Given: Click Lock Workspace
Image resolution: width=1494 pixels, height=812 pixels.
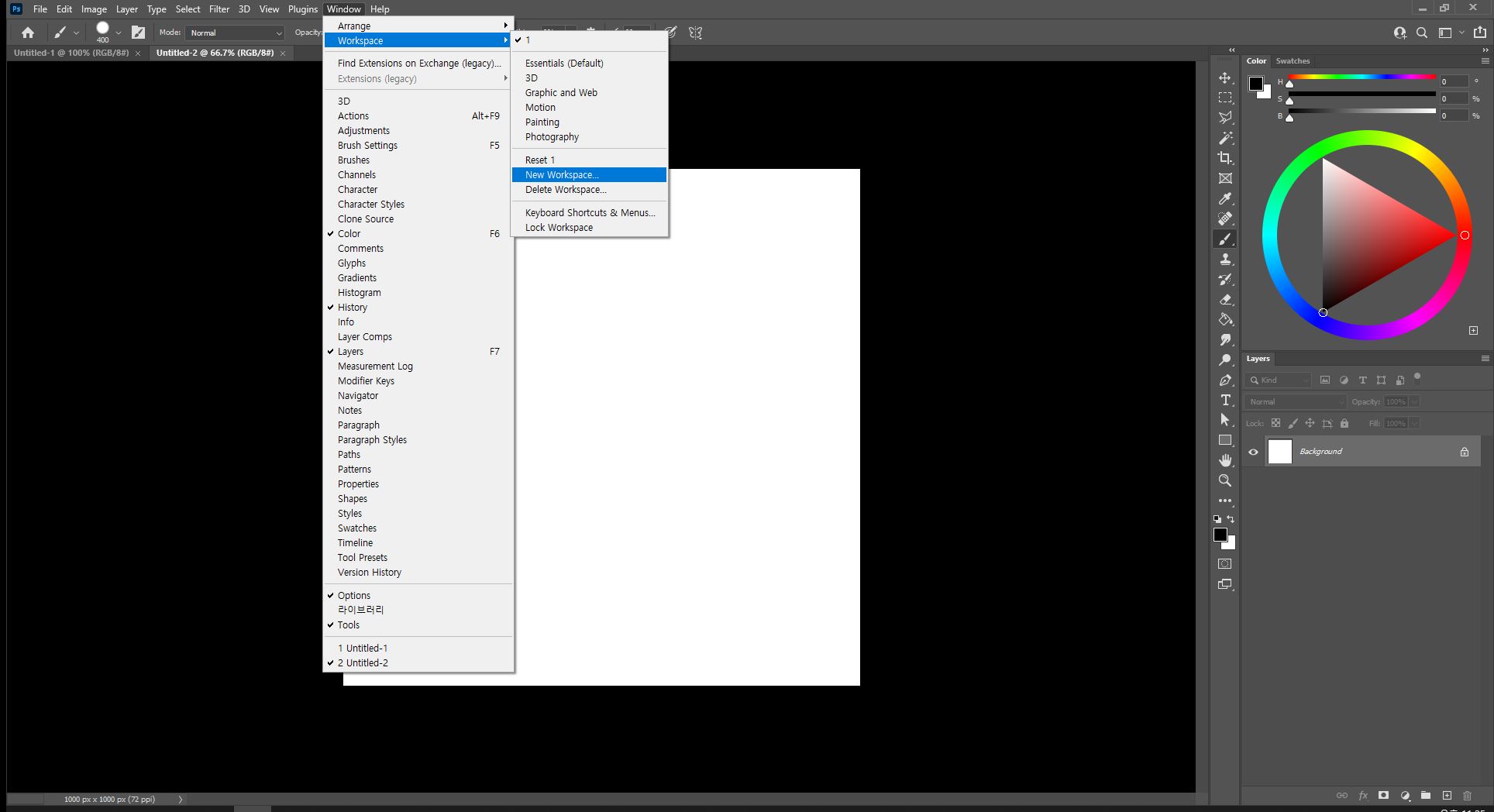Looking at the screenshot, I should click(589, 227).
